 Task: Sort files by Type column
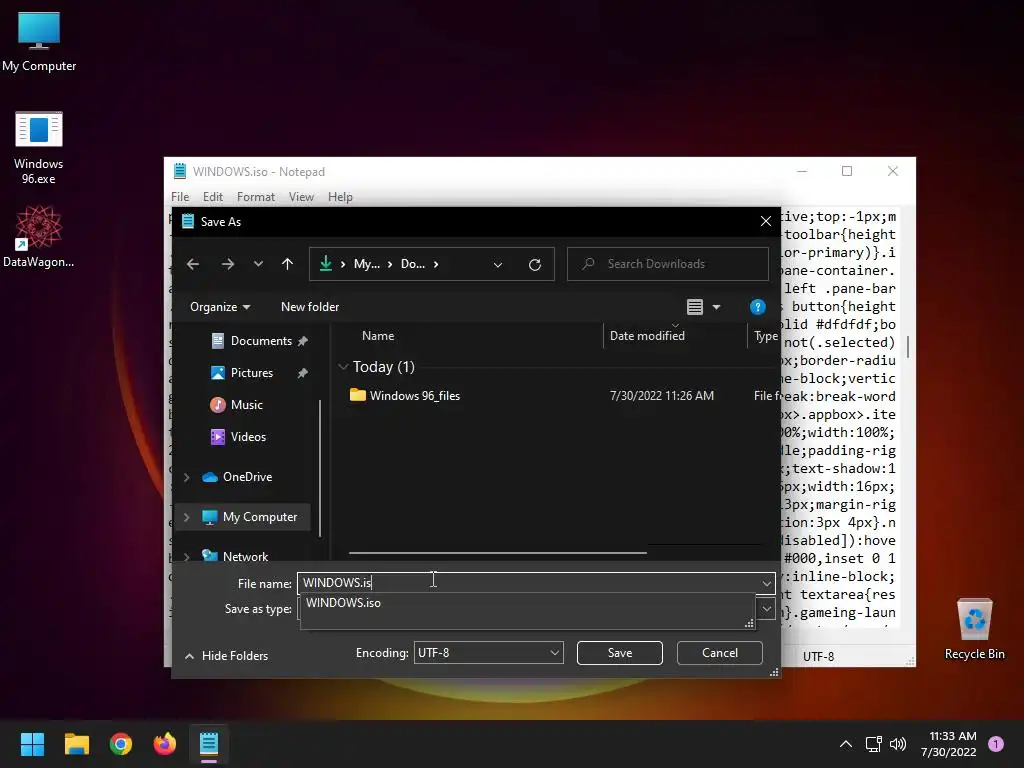point(765,336)
